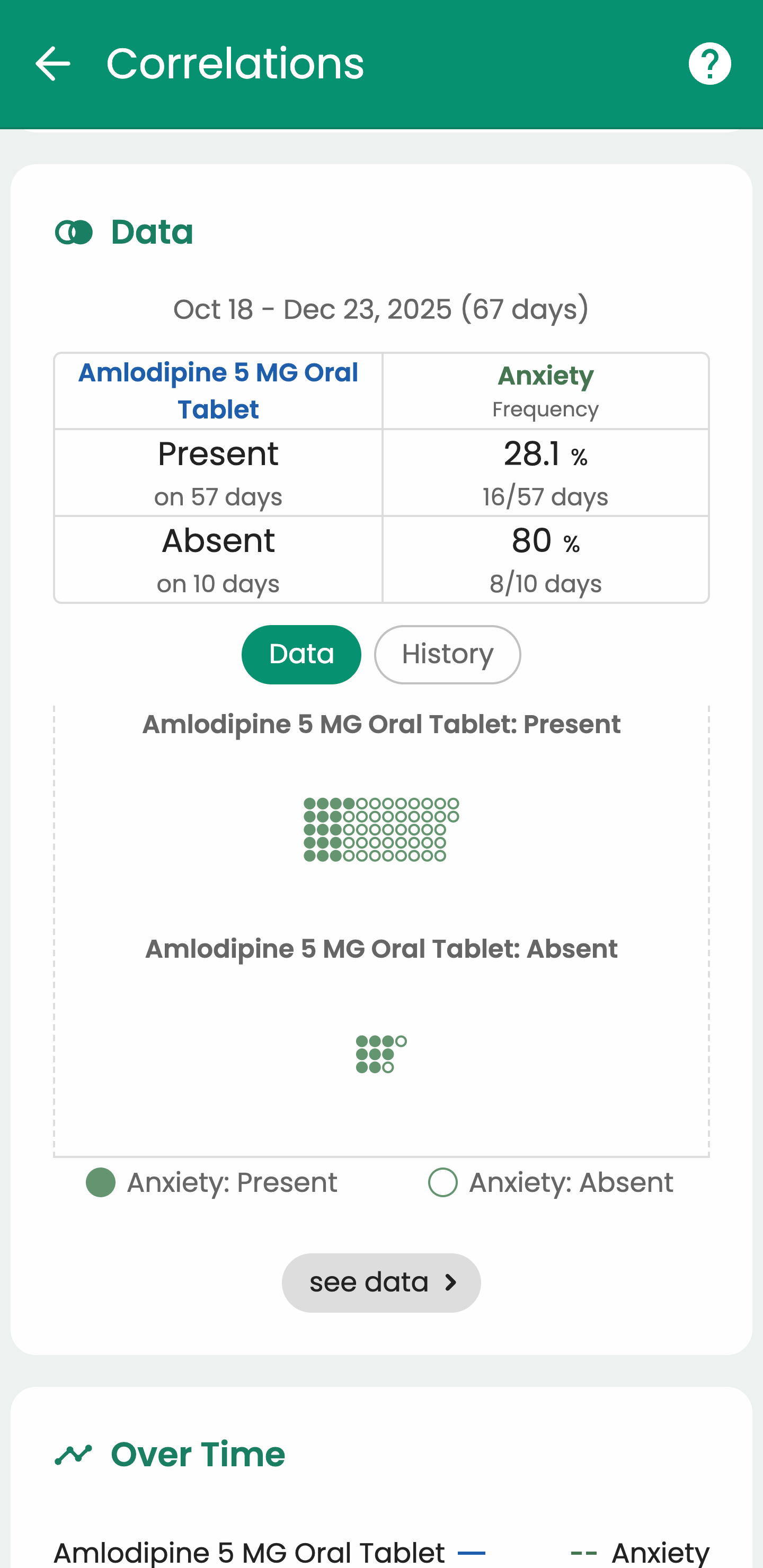Tap the Over Time trend icon

(74, 1455)
